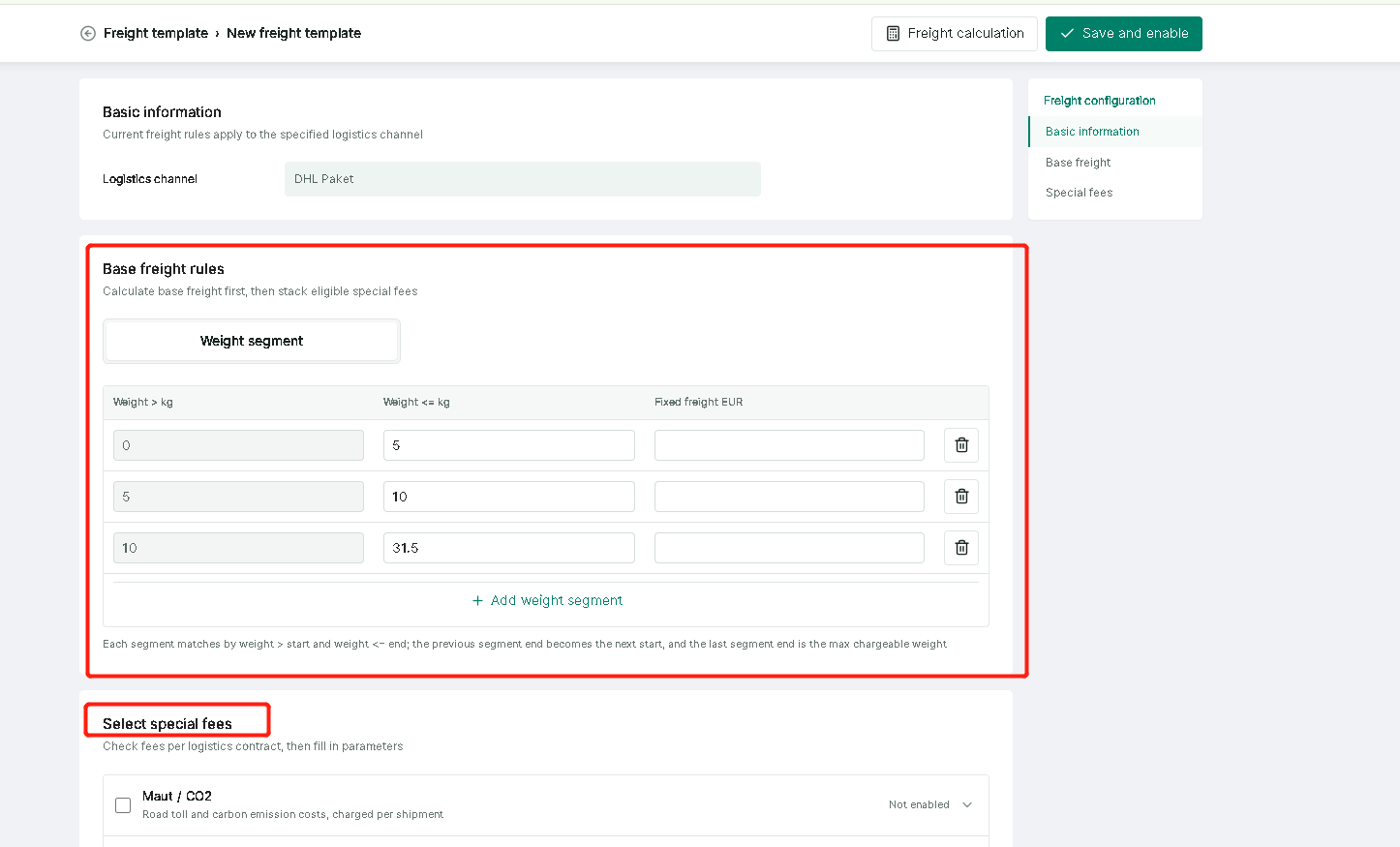This screenshot has width=1400, height=847.
Task: Click the New freight template breadcrumb text
Action: click(293, 33)
